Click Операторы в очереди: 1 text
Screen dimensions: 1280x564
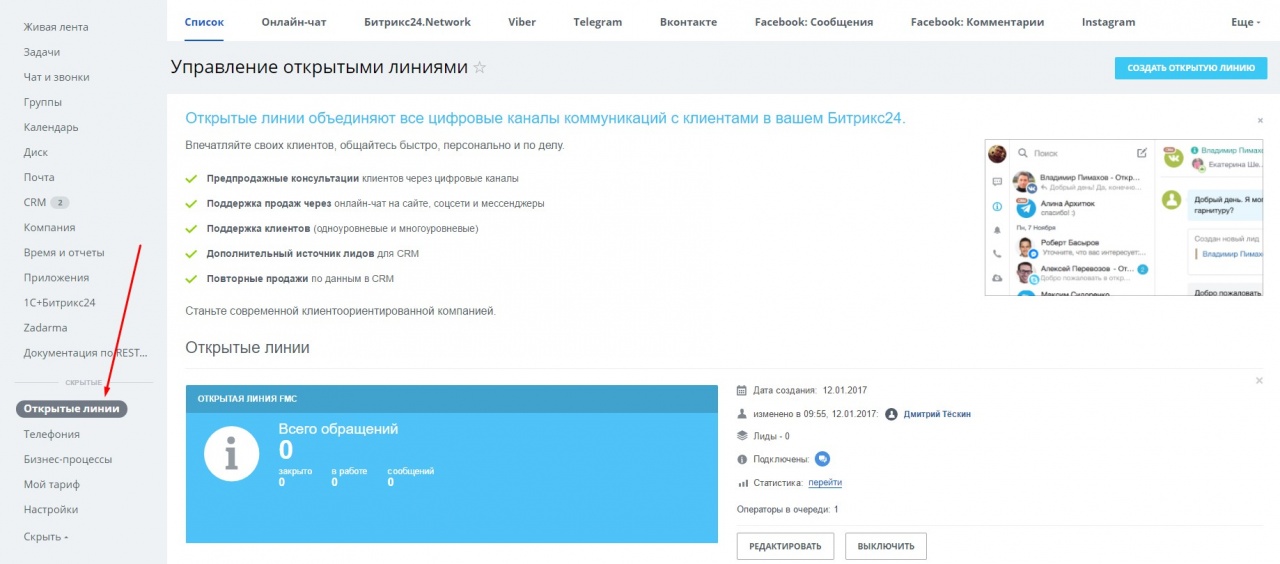(x=788, y=509)
